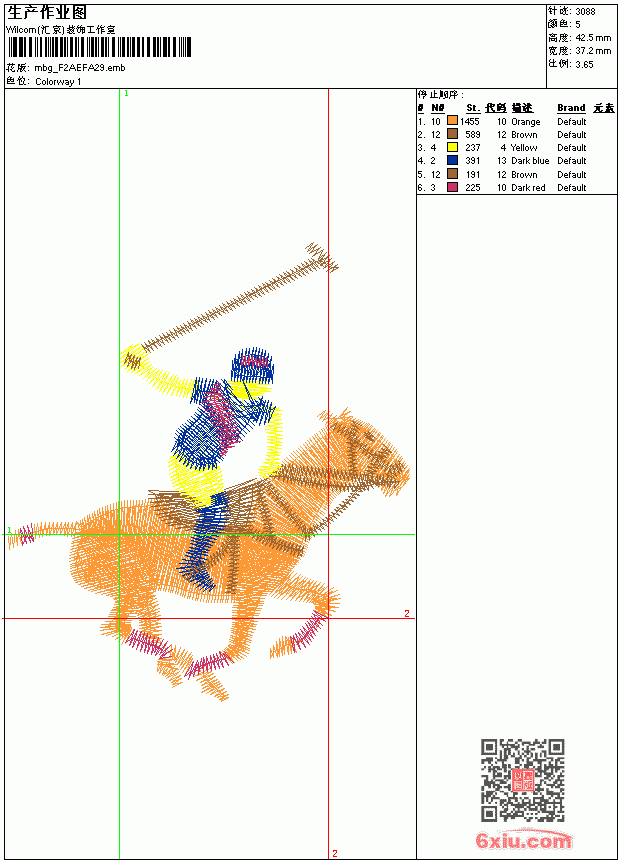620x860 pixels.
Task: Click the 'Brand' column header
Action: (x=571, y=108)
